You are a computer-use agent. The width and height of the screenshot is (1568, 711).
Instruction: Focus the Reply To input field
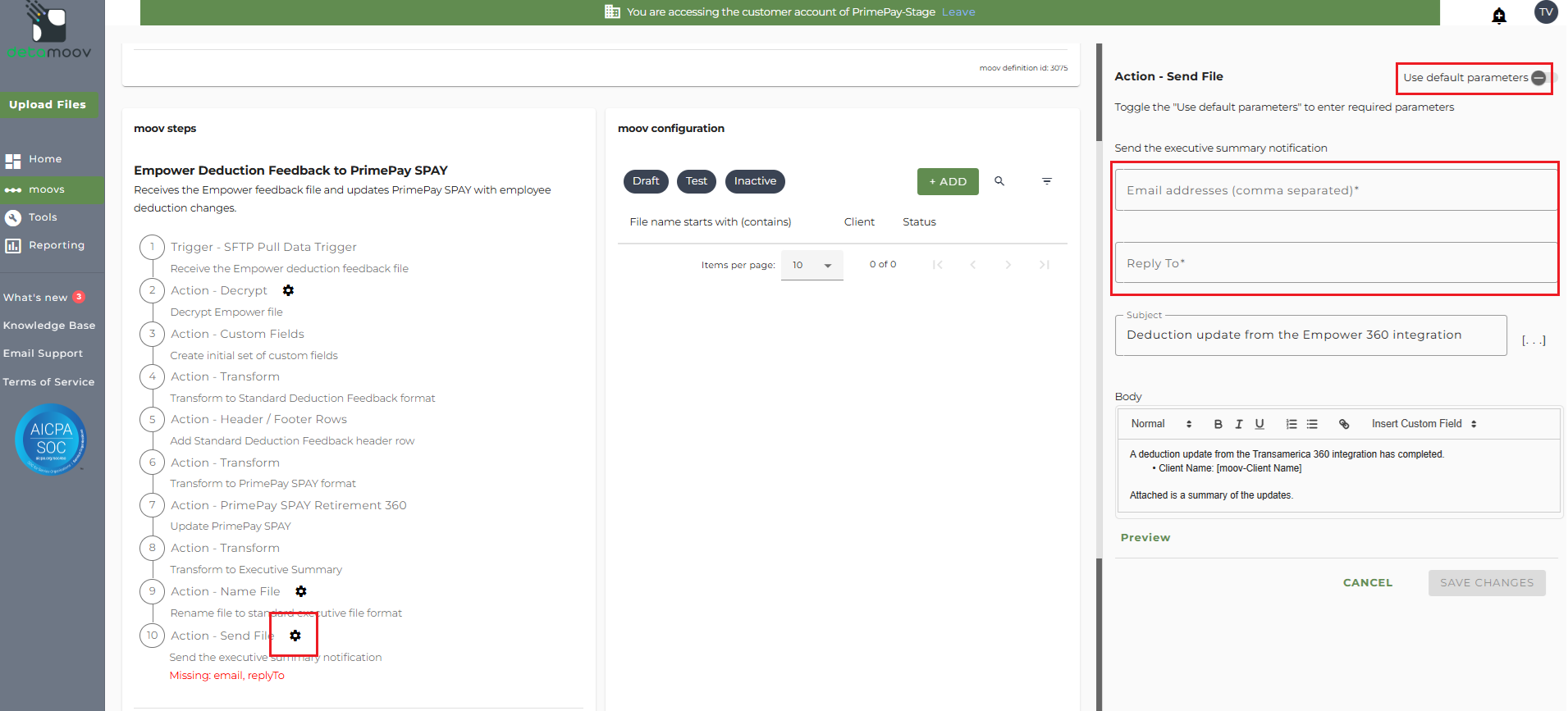point(1336,263)
